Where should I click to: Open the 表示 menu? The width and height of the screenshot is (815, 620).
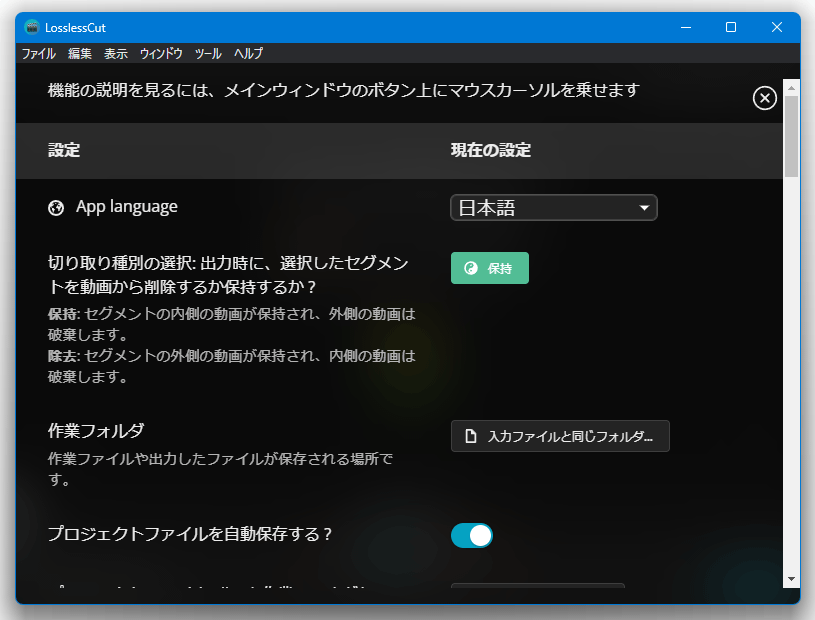115,54
